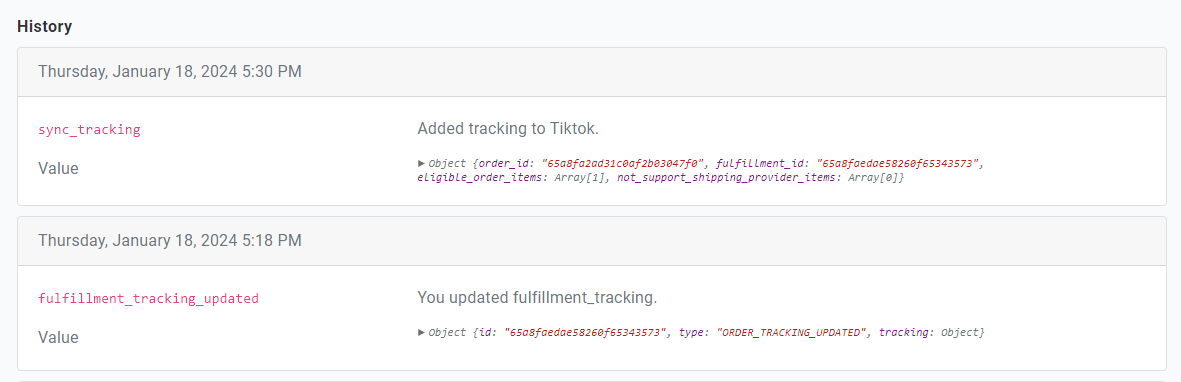
Task: Click the 5:30 PM history entry header
Action: (591, 72)
